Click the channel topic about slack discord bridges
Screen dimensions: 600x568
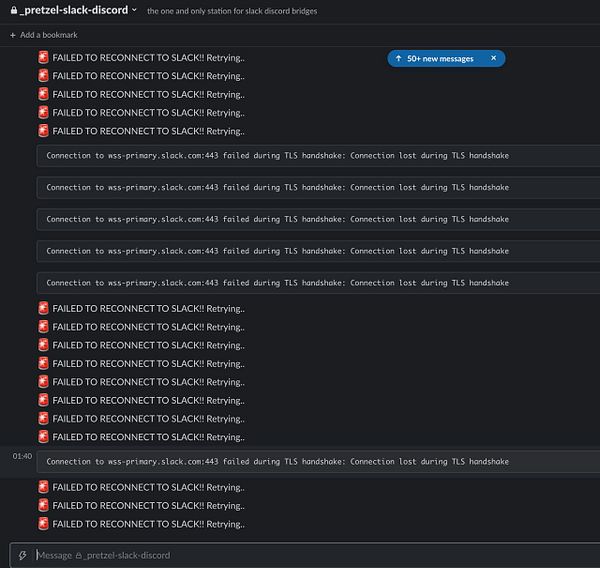pos(232,11)
